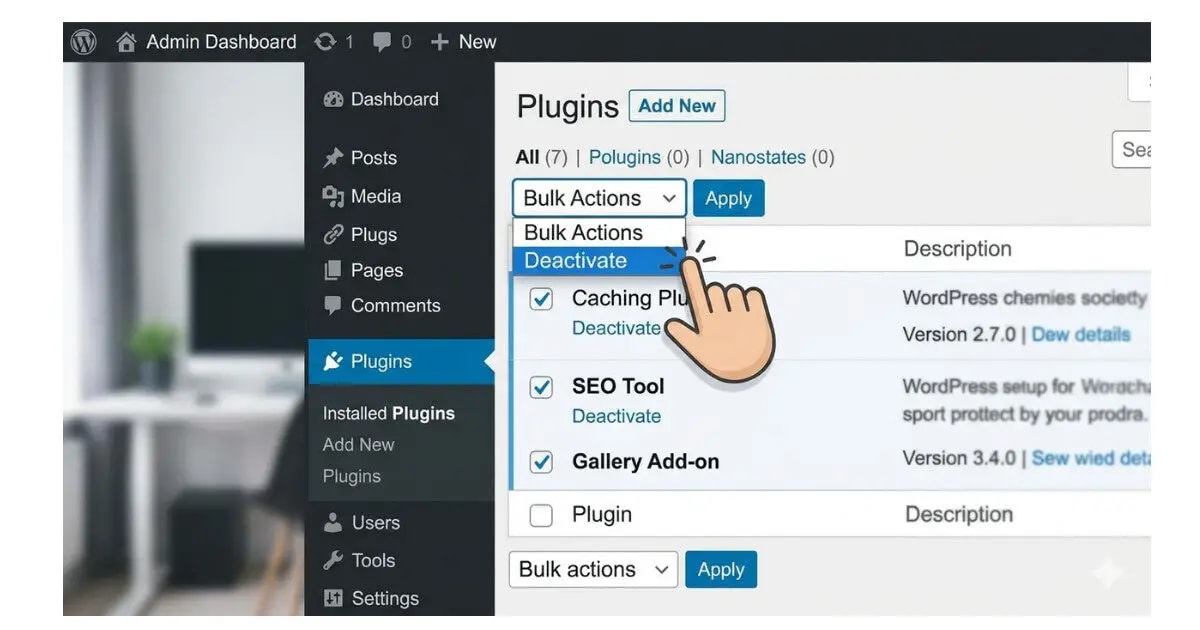Open Media library via its sidebar icon
The image size is (1200, 630).
pos(335,196)
